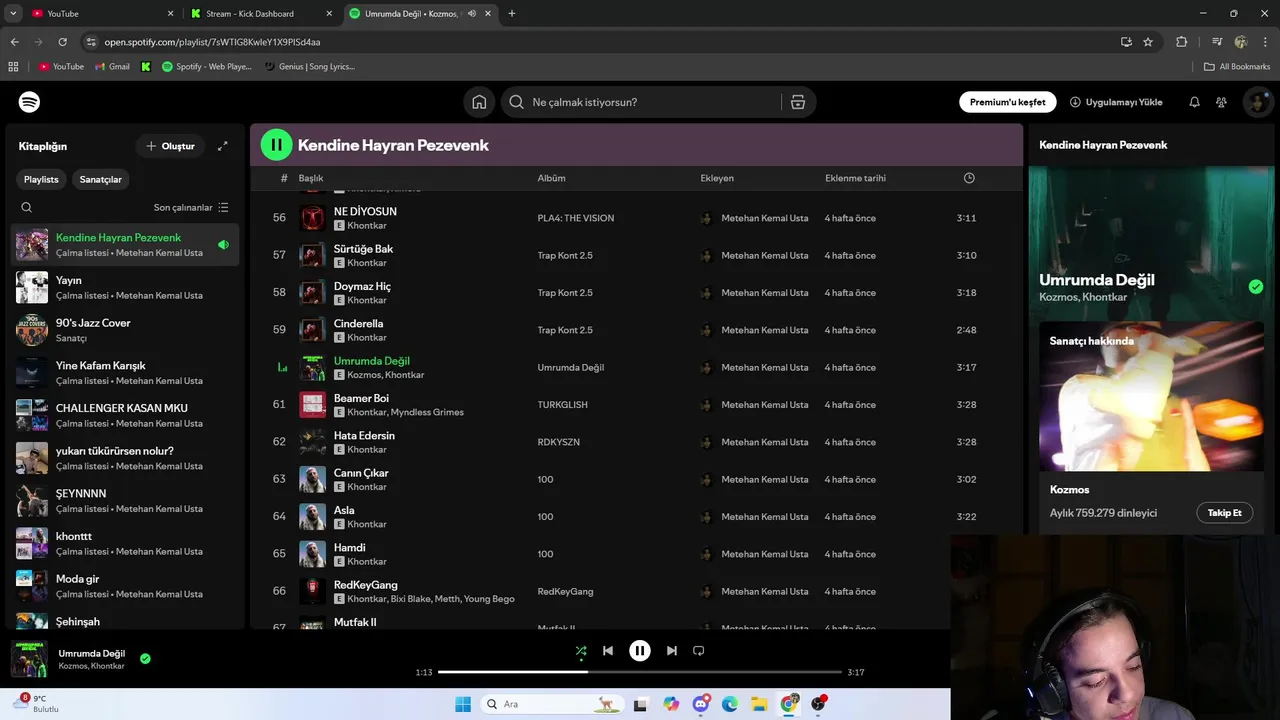The image size is (1280, 720).
Task: Select the Playlists filter chip
Action: coord(41,179)
